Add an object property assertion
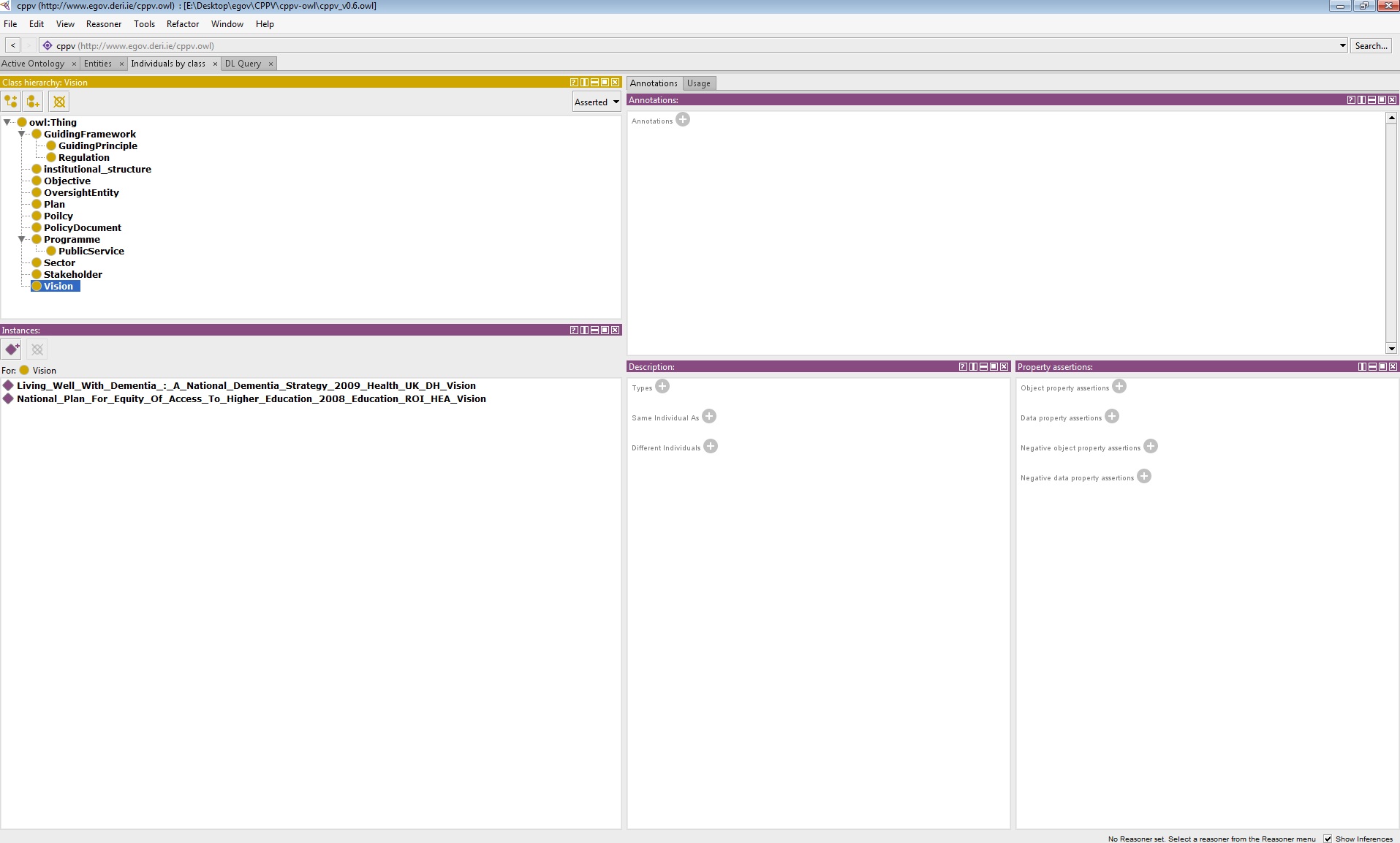 click(x=1119, y=386)
